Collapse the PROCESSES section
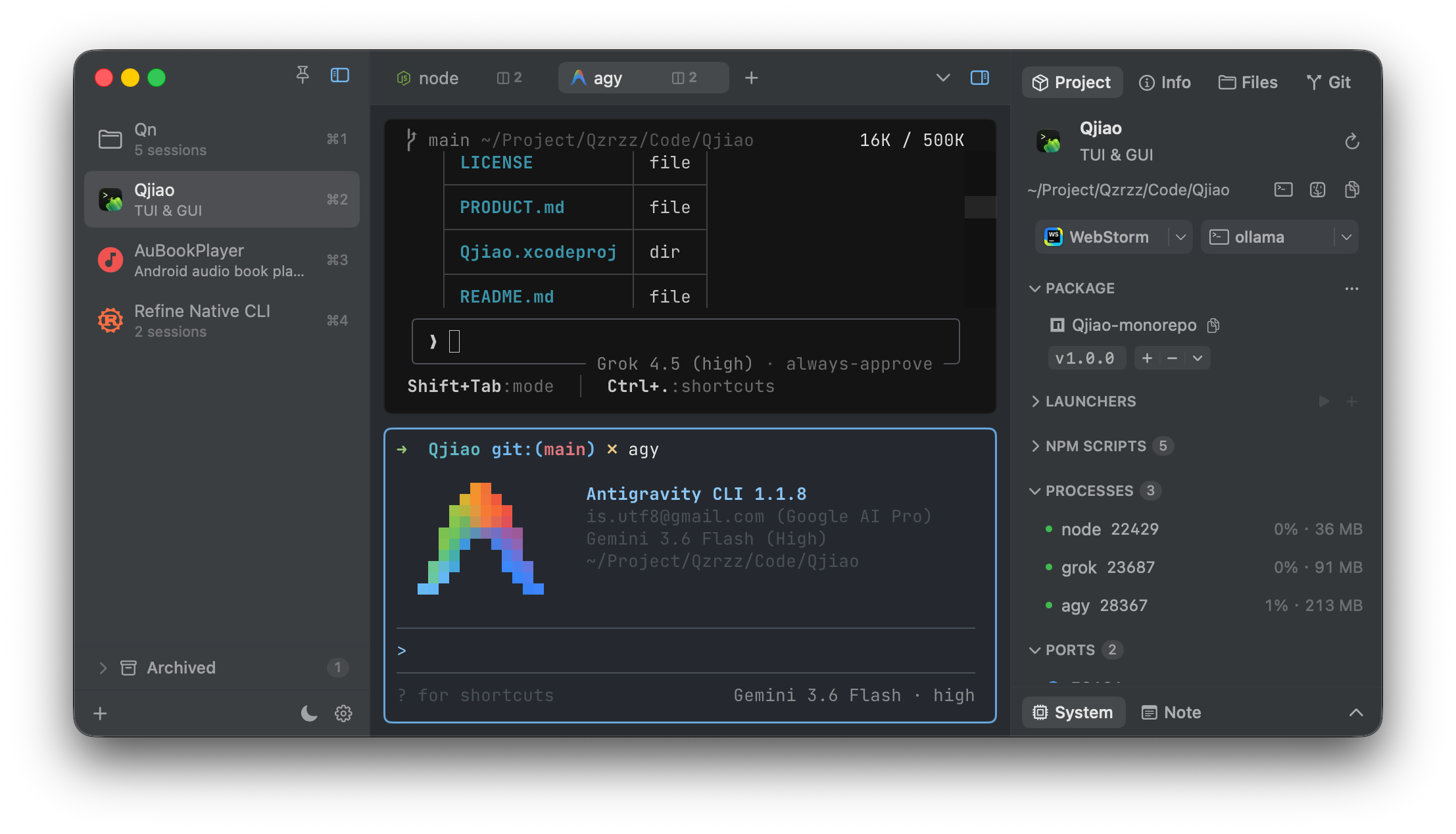This screenshot has height=834, width=1456. coord(1034,491)
